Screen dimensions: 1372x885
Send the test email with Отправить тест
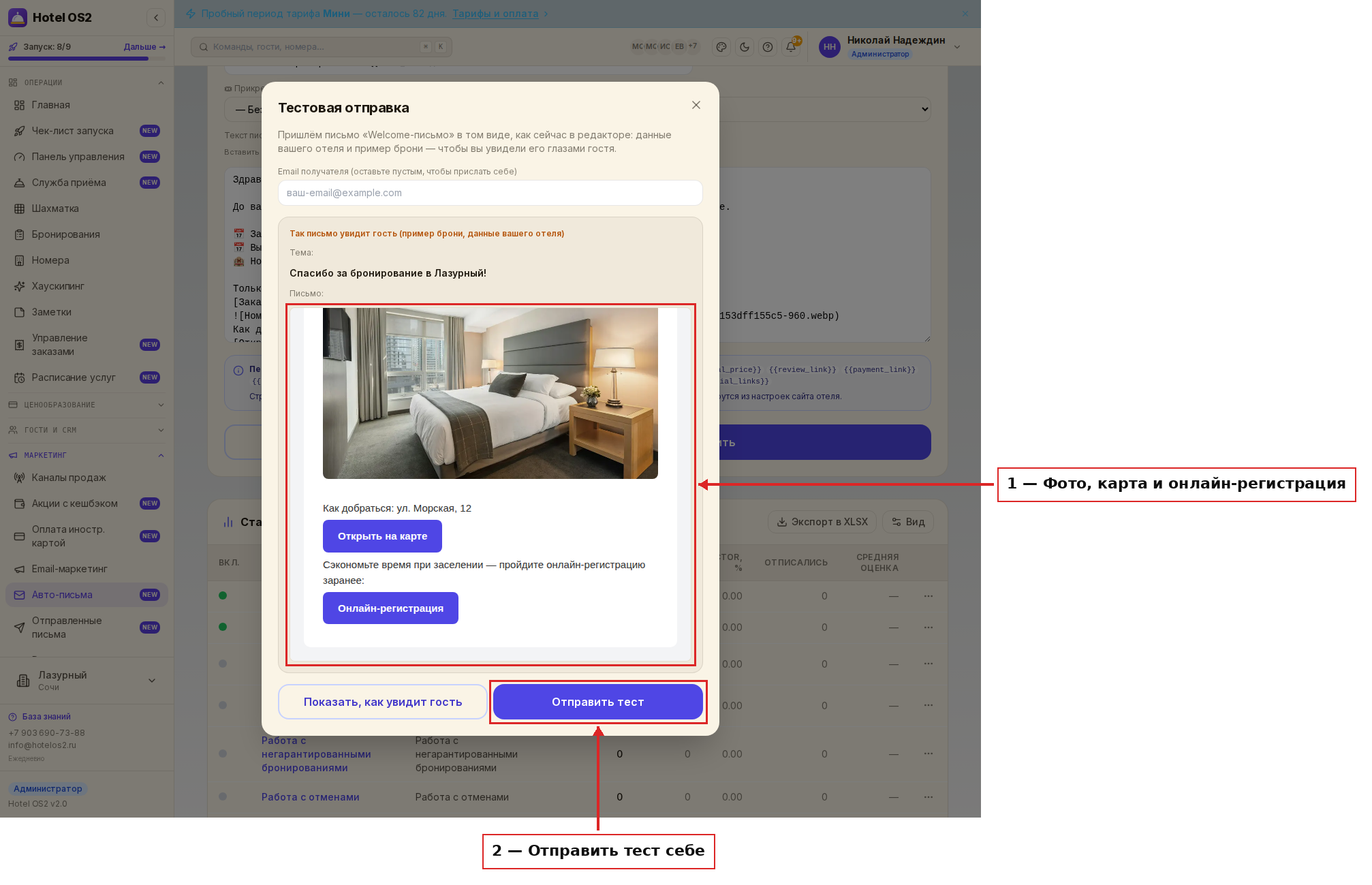click(597, 702)
